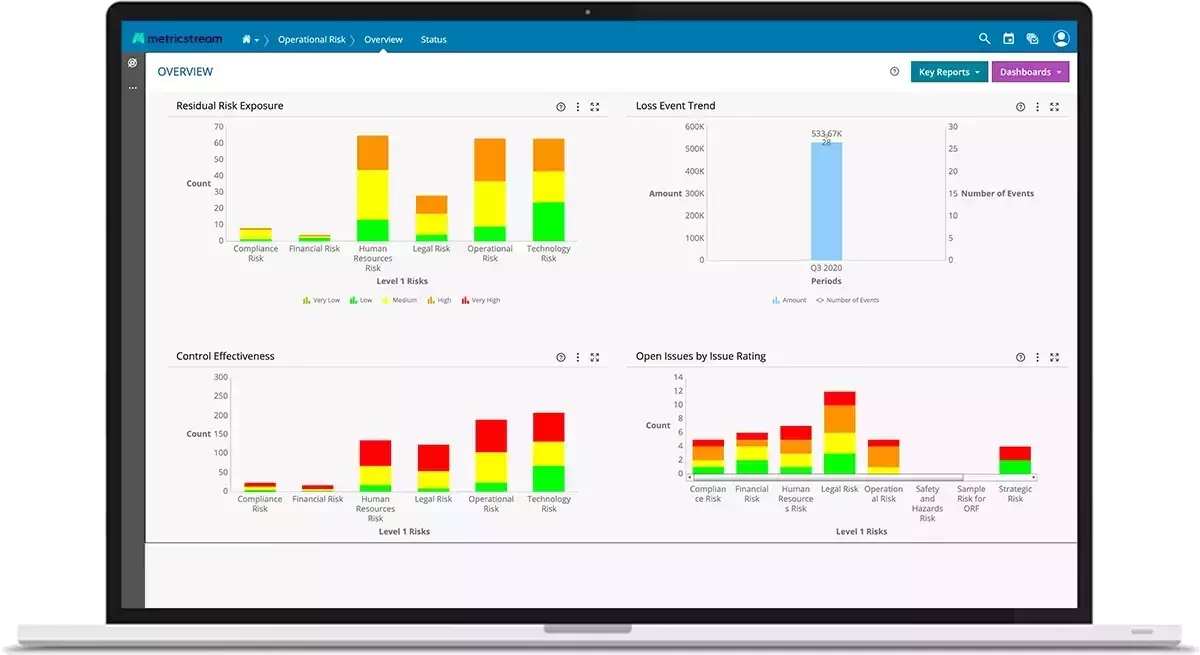
Task: Click the OVERVIEW page heading
Action: (x=185, y=72)
